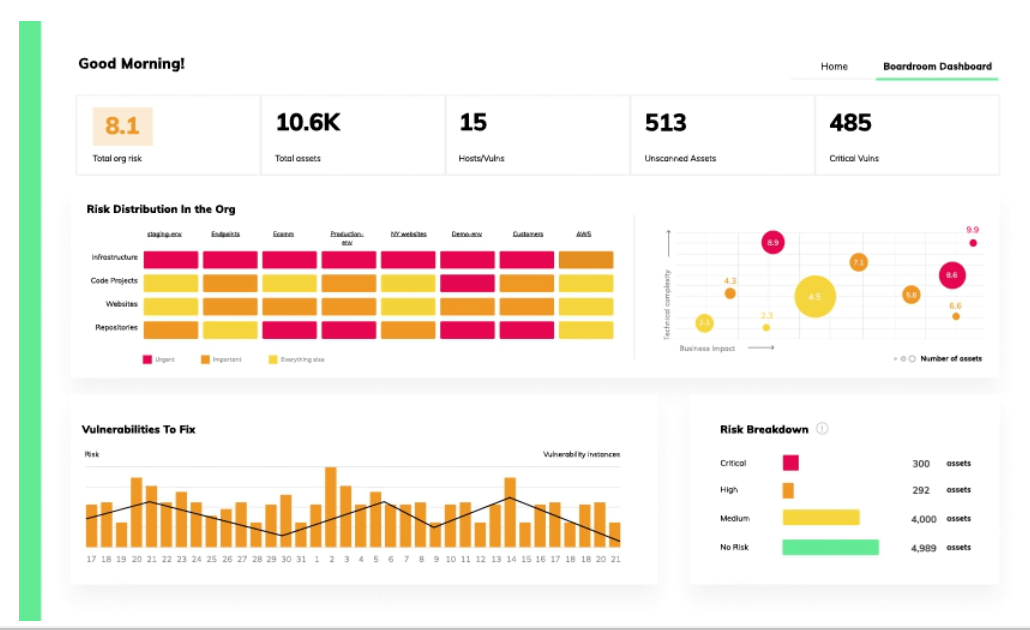
Task: Select the Infrastructure Production-env heatmap cell
Action: coord(349,259)
